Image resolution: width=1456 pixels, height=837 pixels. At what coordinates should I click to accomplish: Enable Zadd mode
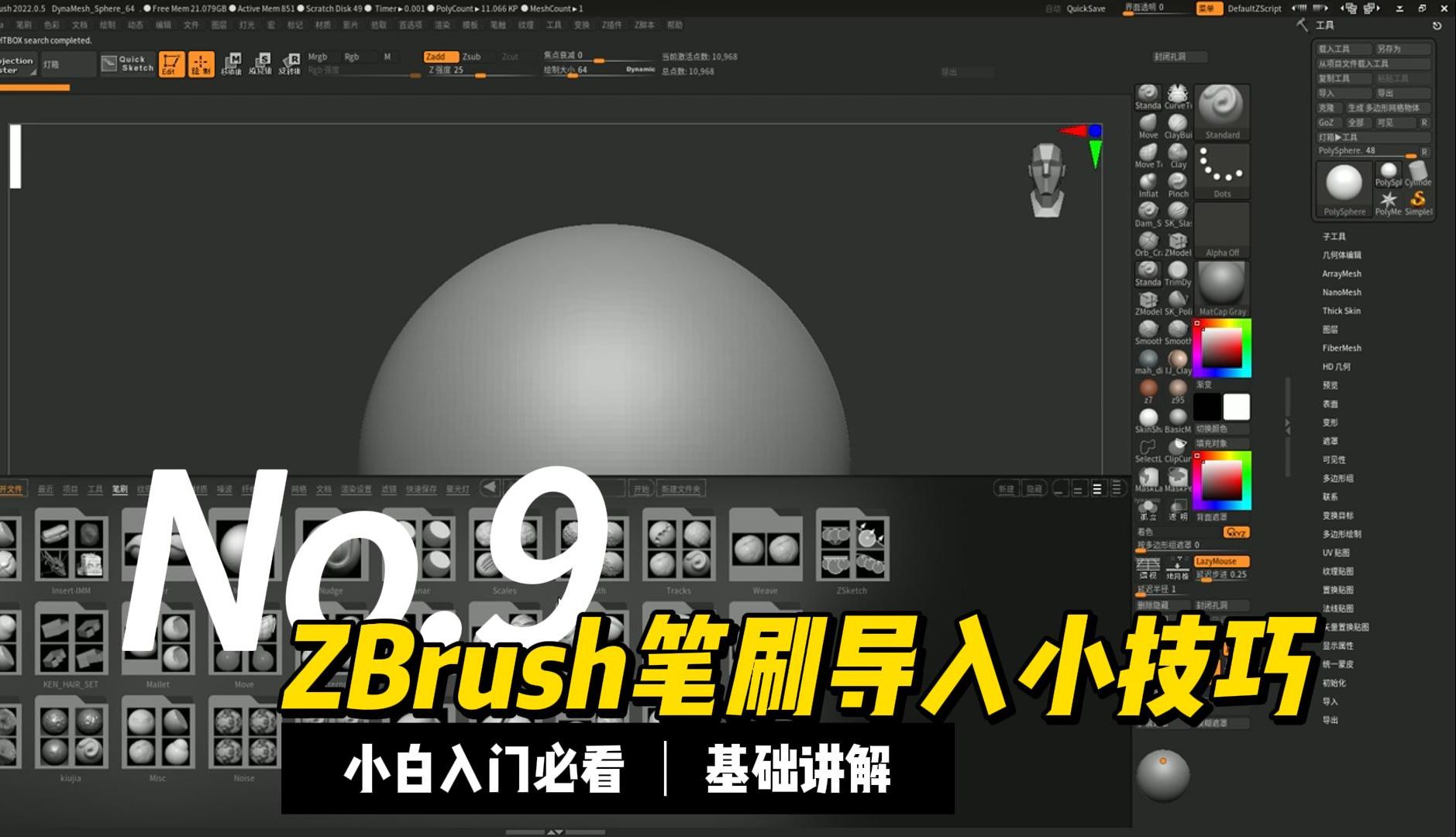click(440, 57)
